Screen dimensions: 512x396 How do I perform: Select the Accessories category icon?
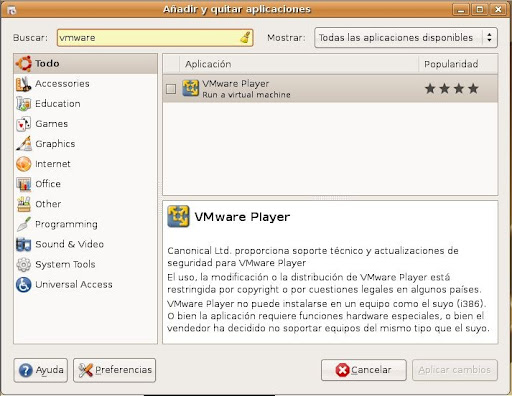[23, 84]
